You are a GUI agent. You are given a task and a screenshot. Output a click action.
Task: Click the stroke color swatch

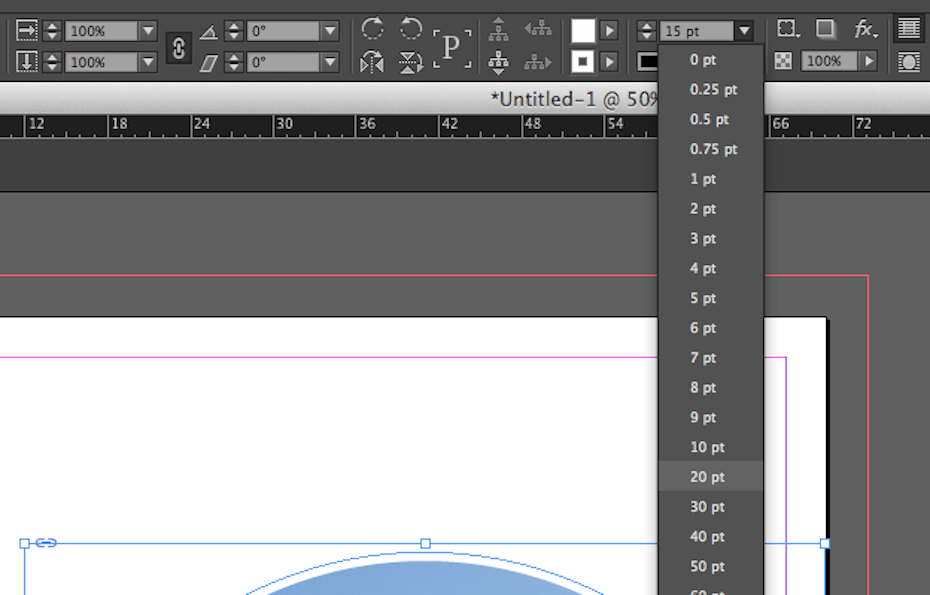583,62
